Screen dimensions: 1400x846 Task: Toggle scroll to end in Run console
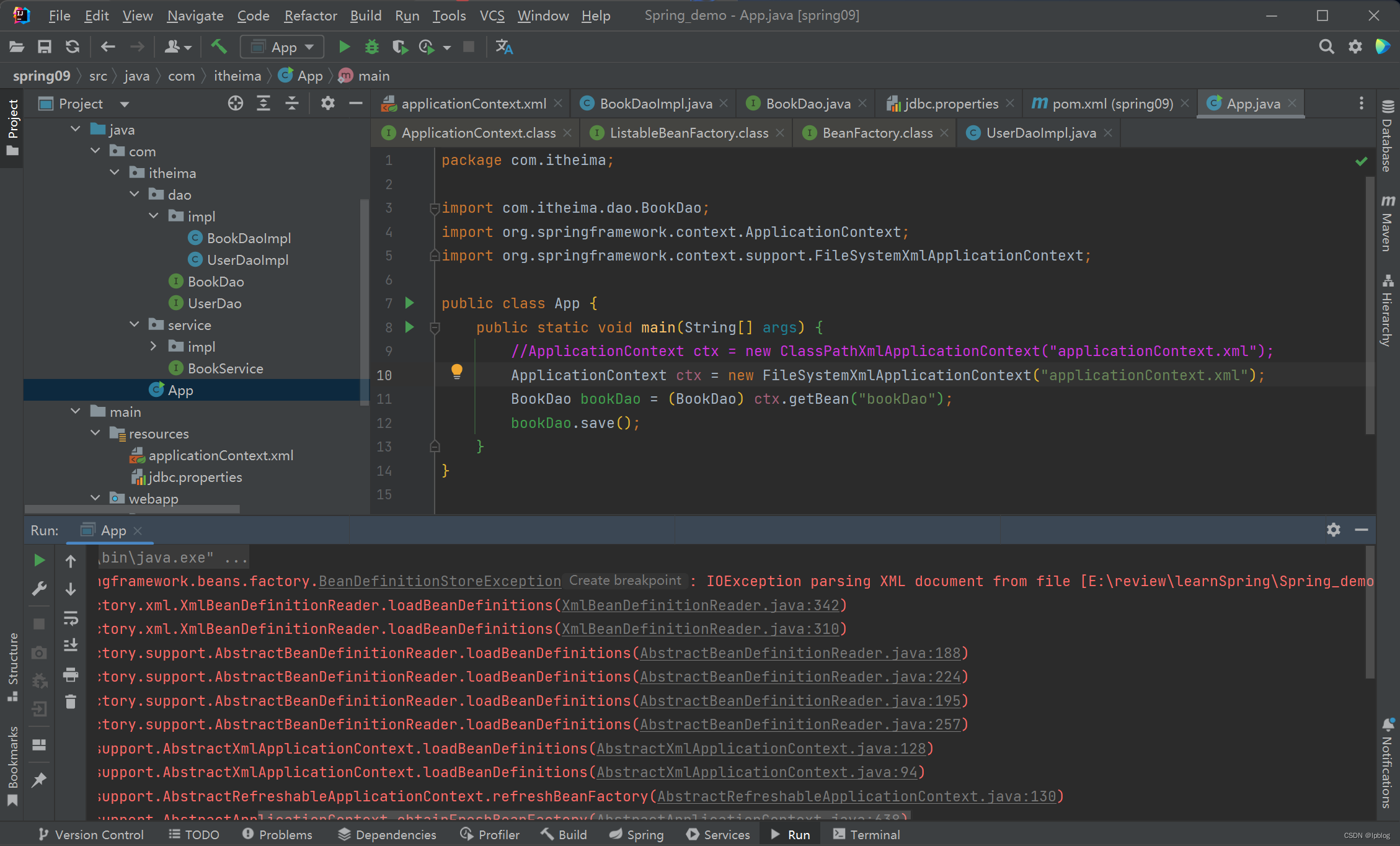coord(71,646)
